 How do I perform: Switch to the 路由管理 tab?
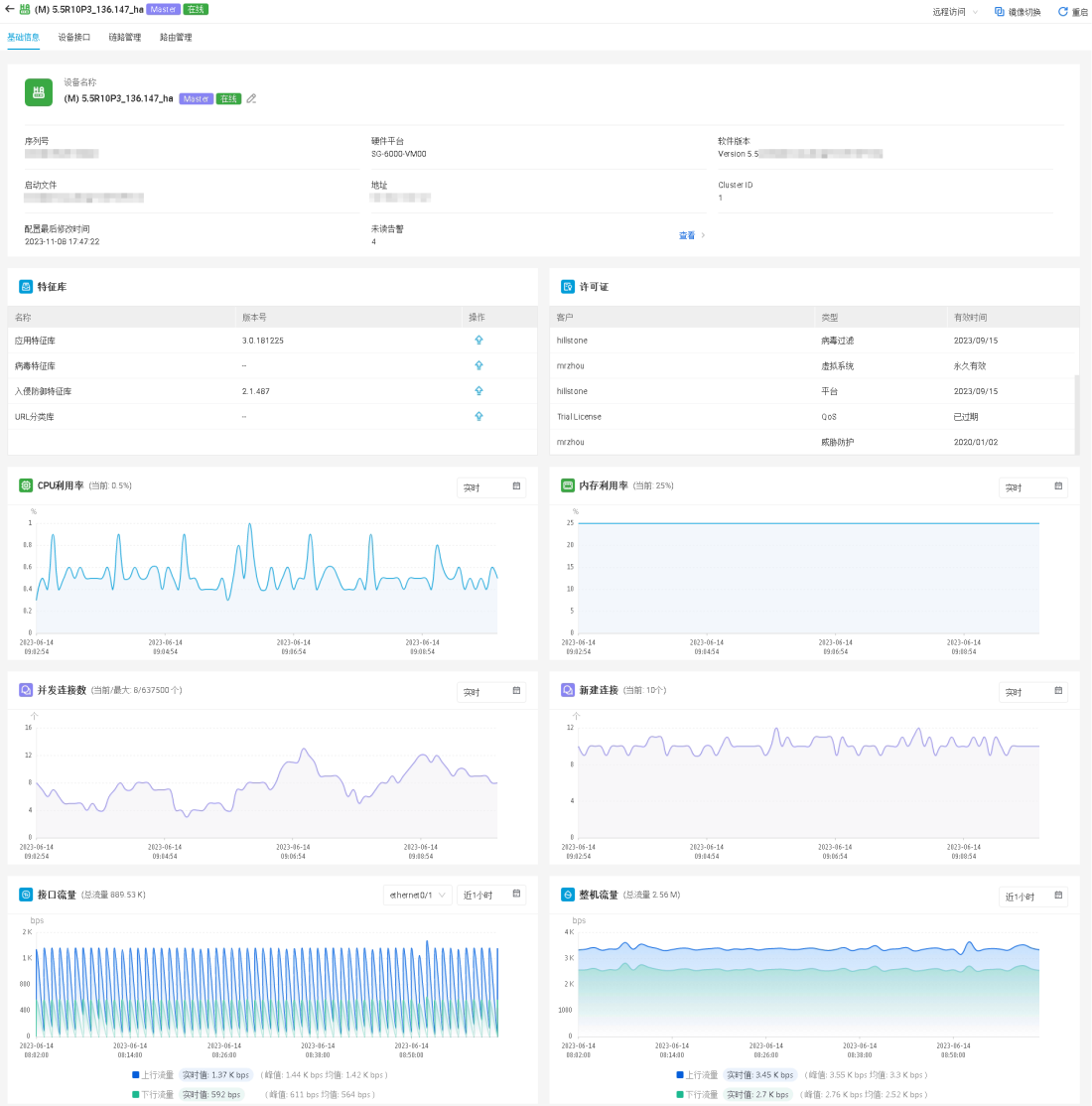coord(176,38)
